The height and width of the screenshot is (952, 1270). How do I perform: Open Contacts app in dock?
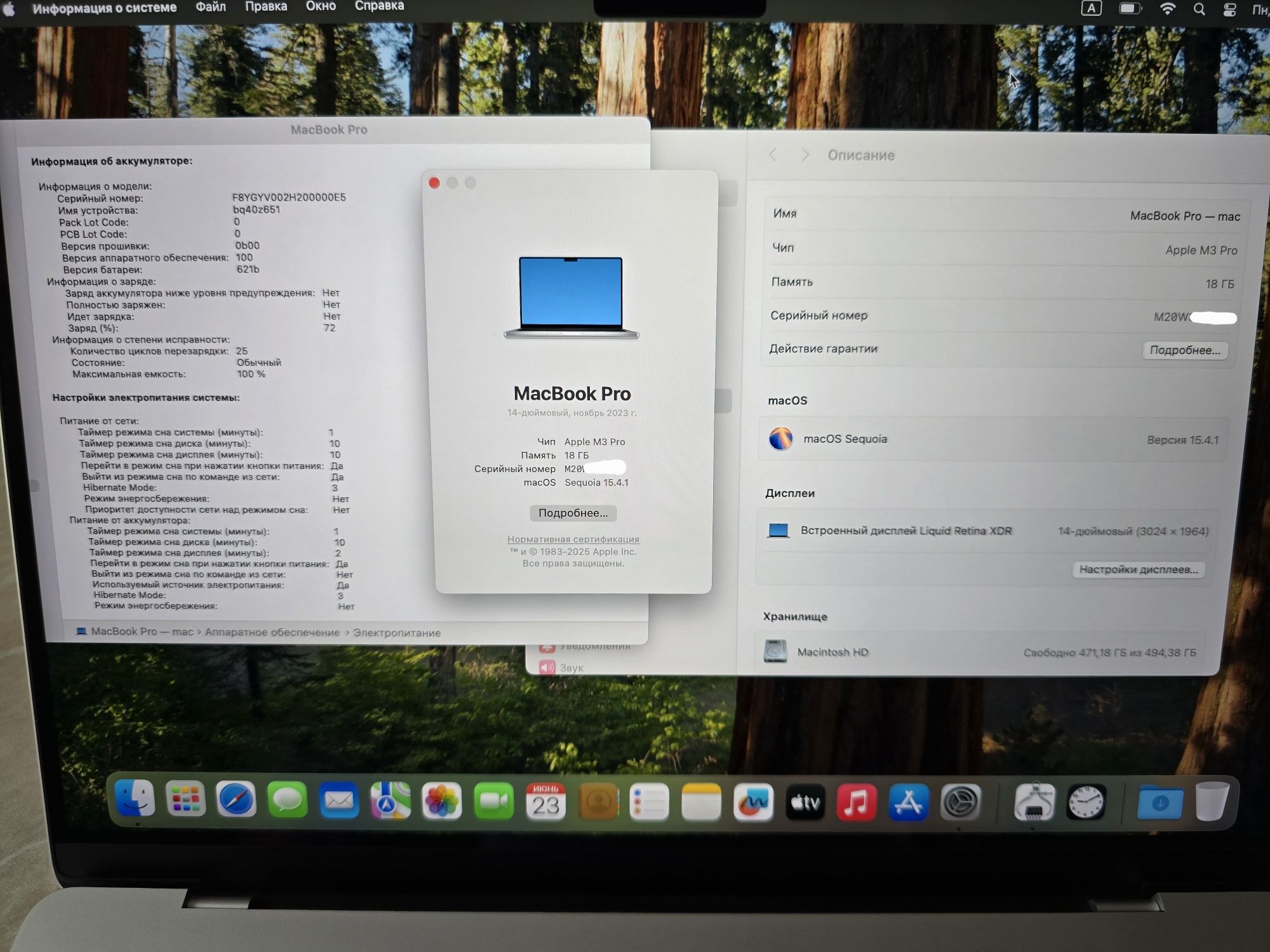click(x=598, y=802)
